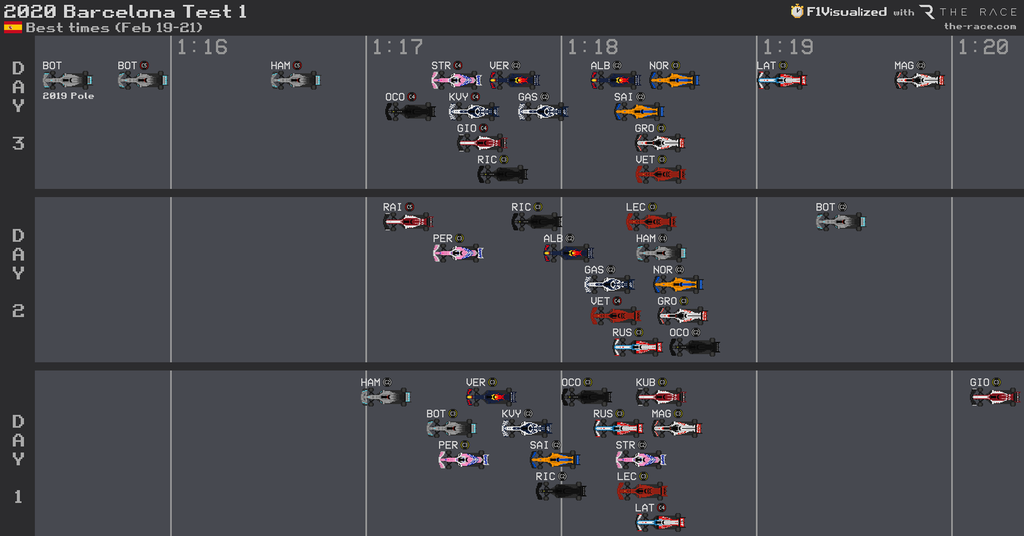Click Bottas's Mercedes car on Day 2
This screenshot has height=536, width=1024.
tap(841, 222)
